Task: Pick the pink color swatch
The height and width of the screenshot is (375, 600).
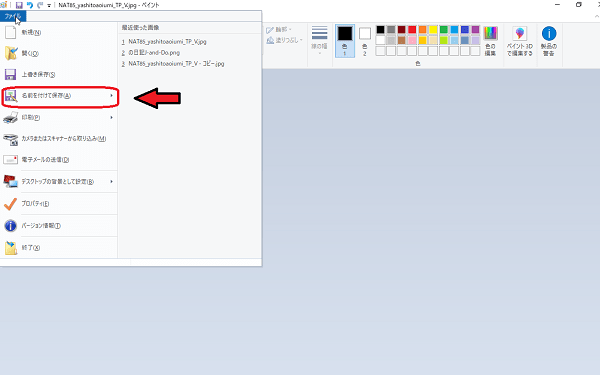Action: point(412,40)
